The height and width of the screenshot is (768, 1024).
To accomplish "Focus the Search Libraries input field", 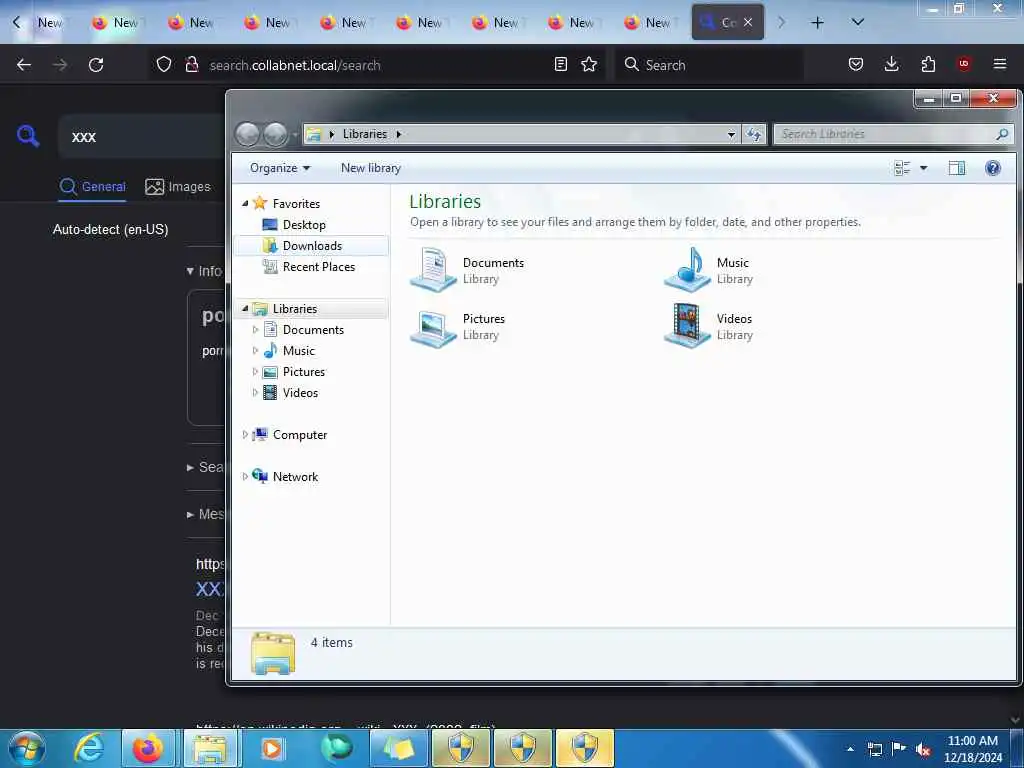I will [886, 134].
